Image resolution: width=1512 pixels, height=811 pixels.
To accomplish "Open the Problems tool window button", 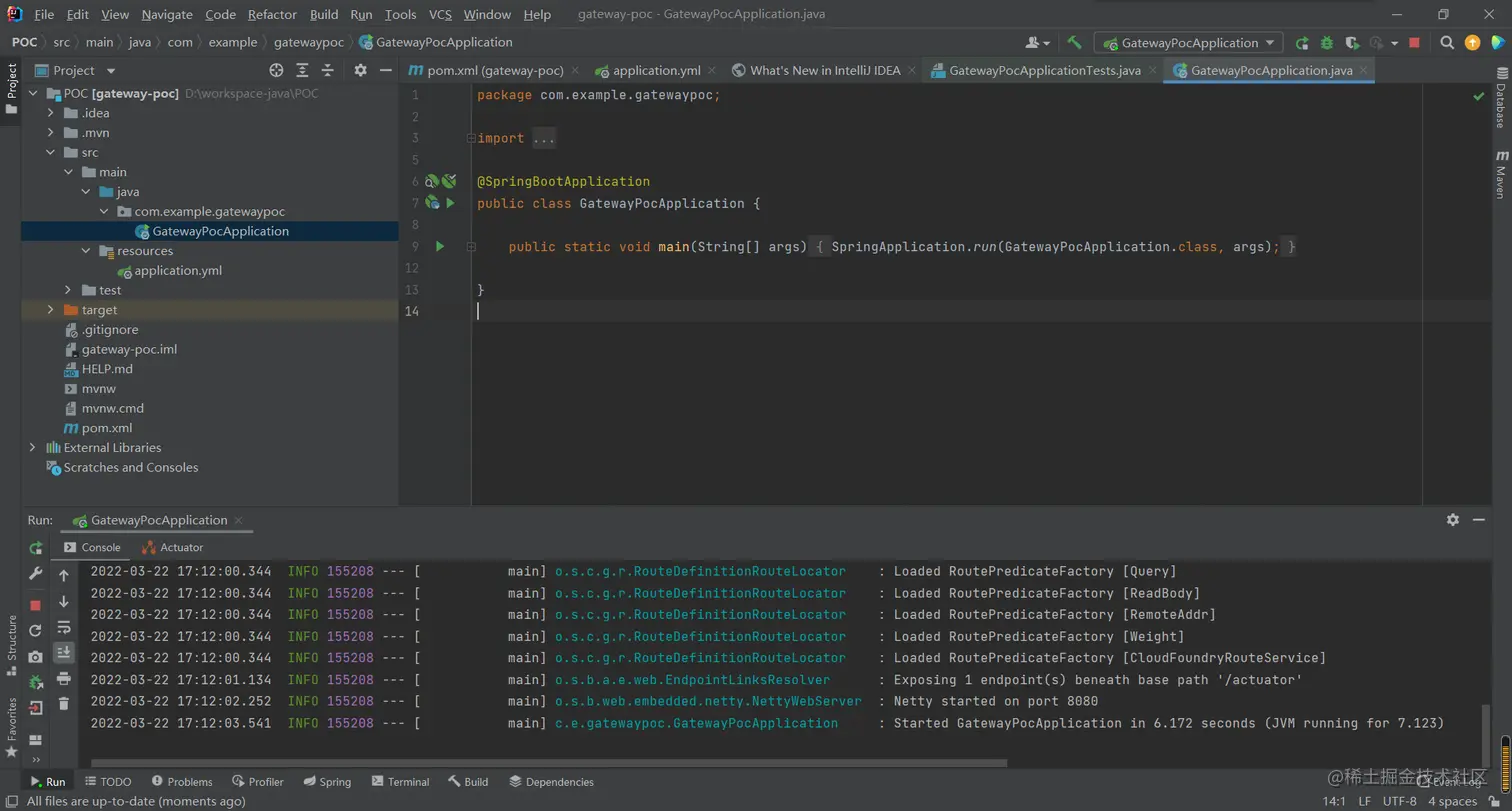I will [181, 782].
